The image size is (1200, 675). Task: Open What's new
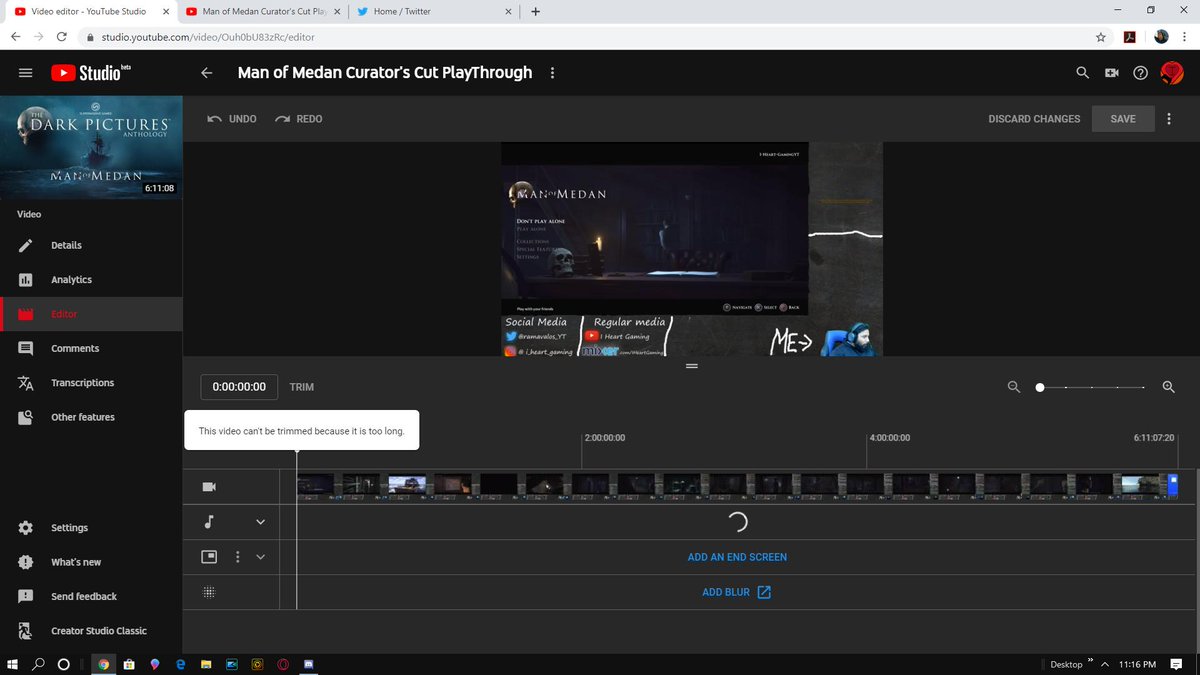(91, 562)
